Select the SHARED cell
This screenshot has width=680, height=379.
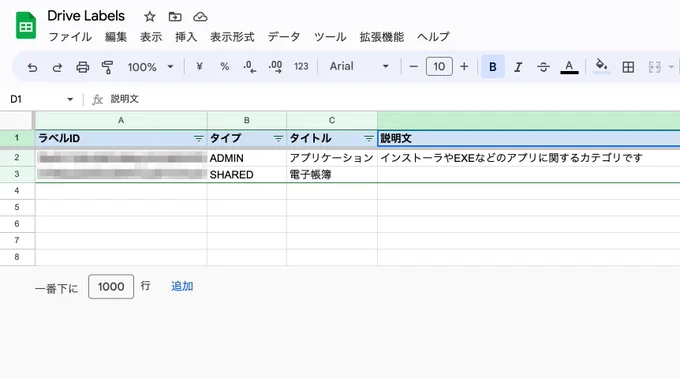coord(247,174)
